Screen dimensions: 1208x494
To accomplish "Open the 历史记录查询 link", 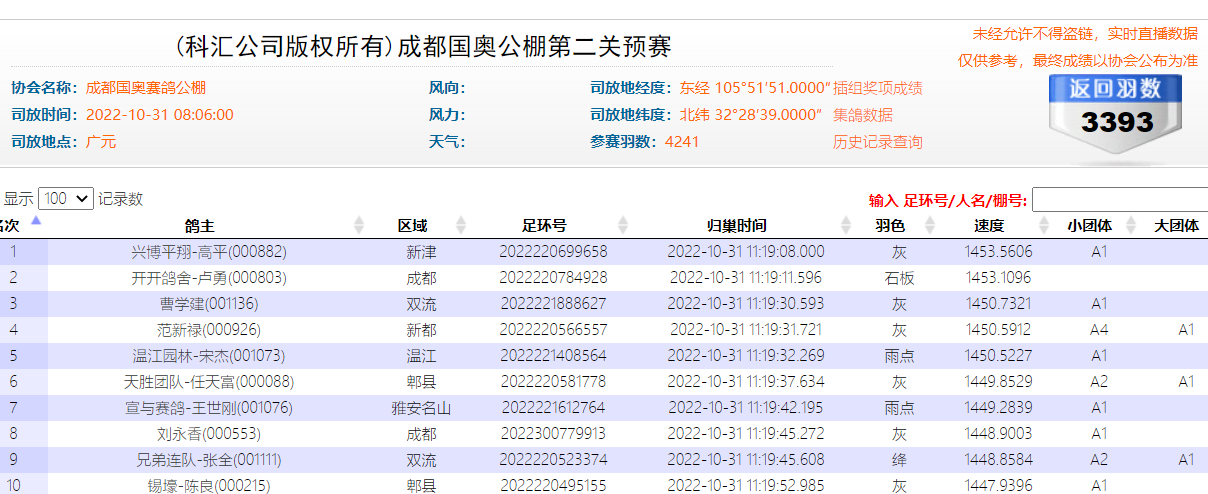I will 877,142.
